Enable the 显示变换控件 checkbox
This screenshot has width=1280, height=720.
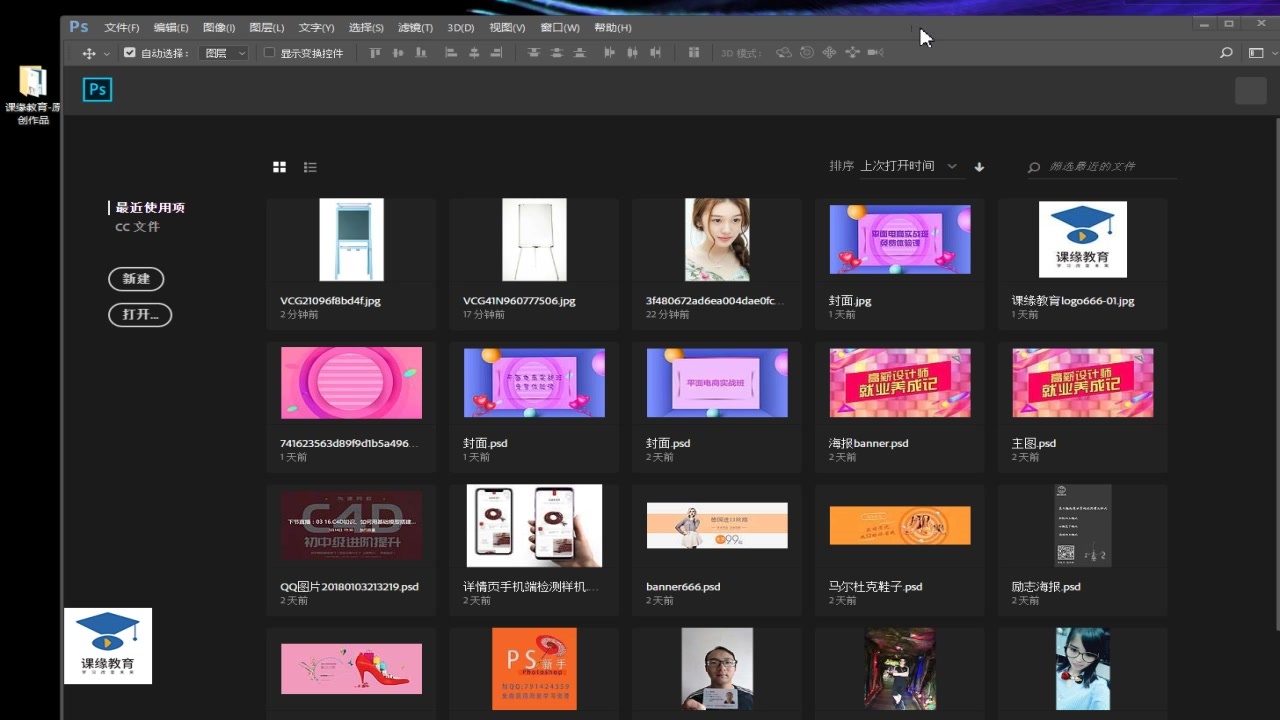click(x=269, y=53)
